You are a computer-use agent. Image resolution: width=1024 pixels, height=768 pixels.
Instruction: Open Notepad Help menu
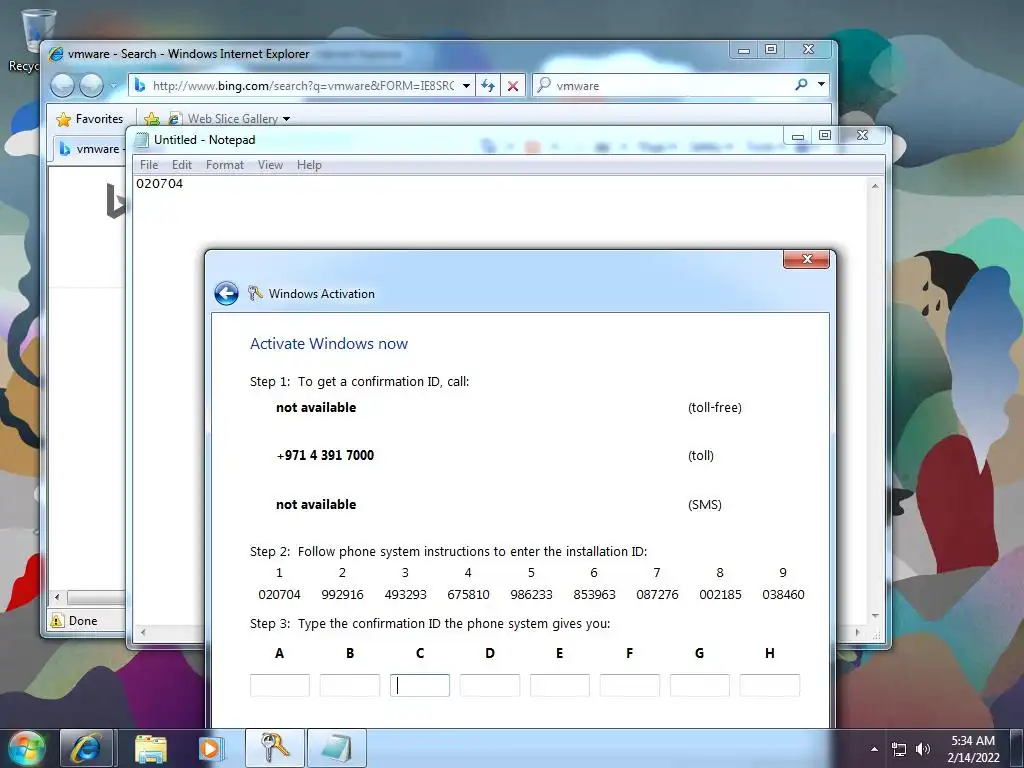click(x=309, y=165)
